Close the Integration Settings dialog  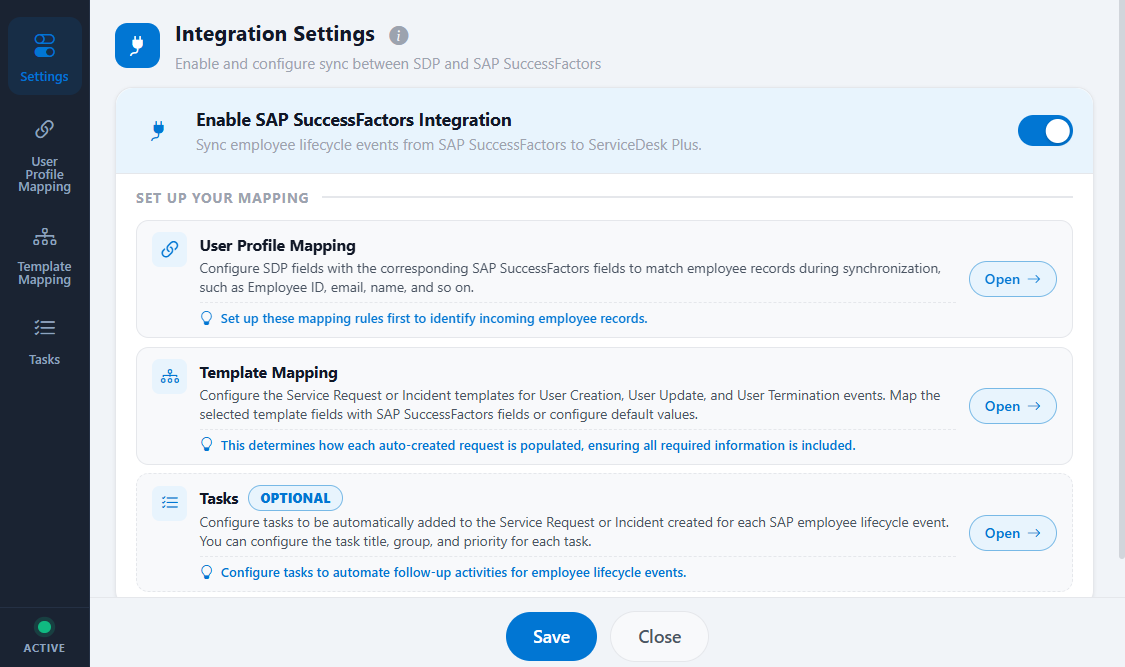click(x=659, y=636)
